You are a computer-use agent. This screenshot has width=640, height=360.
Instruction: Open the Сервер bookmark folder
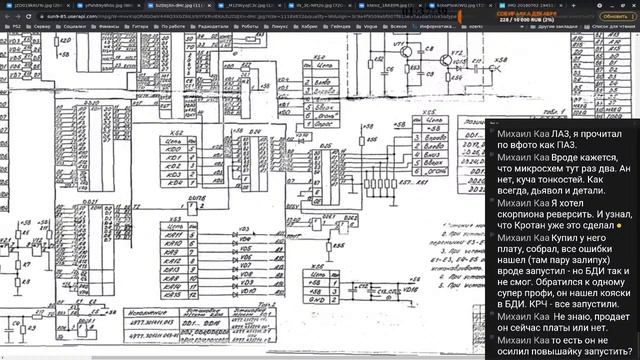click(38, 27)
